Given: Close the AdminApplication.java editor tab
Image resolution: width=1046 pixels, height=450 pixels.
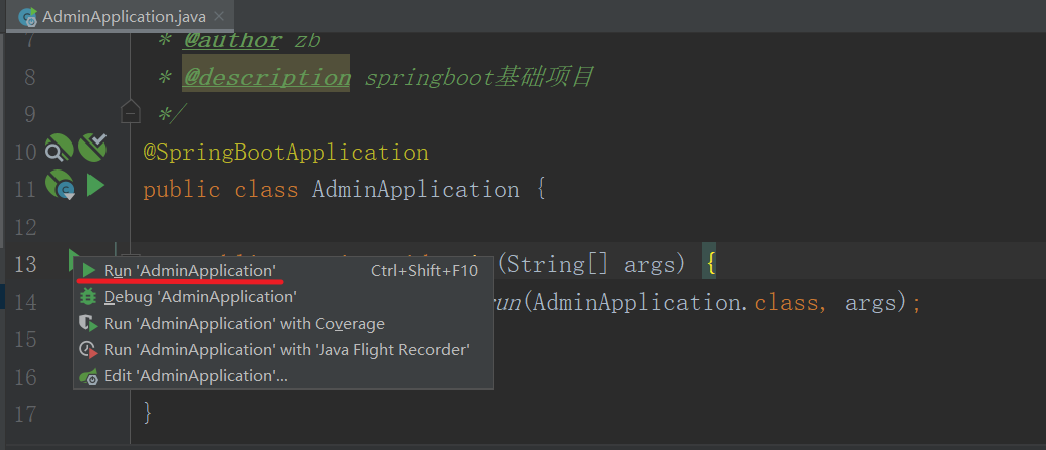Looking at the screenshot, I should point(220,17).
